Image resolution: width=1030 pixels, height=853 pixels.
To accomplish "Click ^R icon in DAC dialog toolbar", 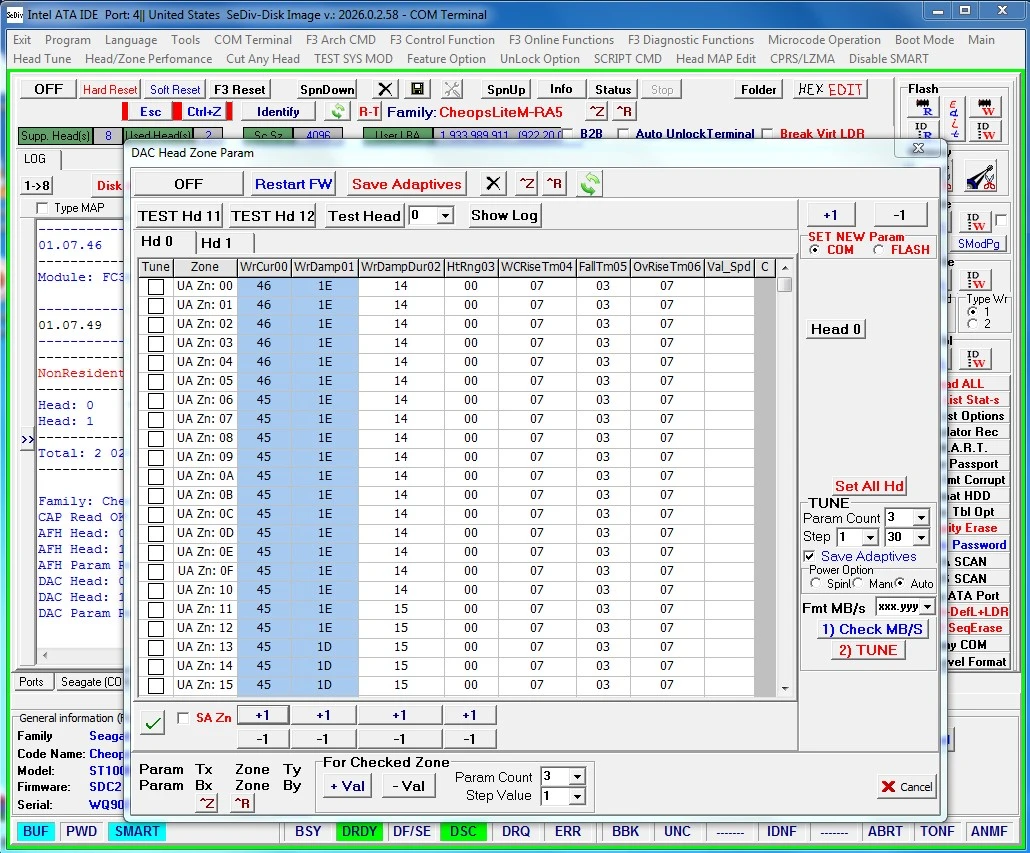I will [x=554, y=184].
